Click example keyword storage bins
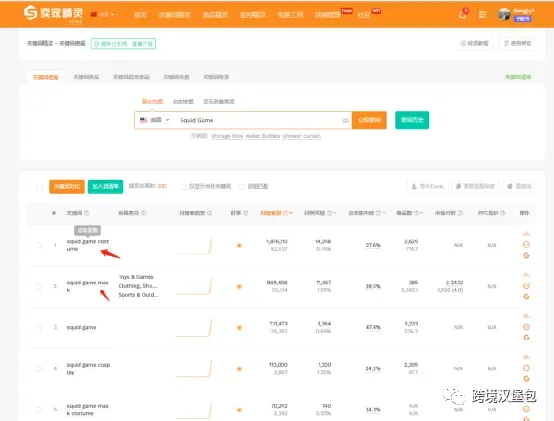Viewport: 554px width, 421px height. point(227,136)
